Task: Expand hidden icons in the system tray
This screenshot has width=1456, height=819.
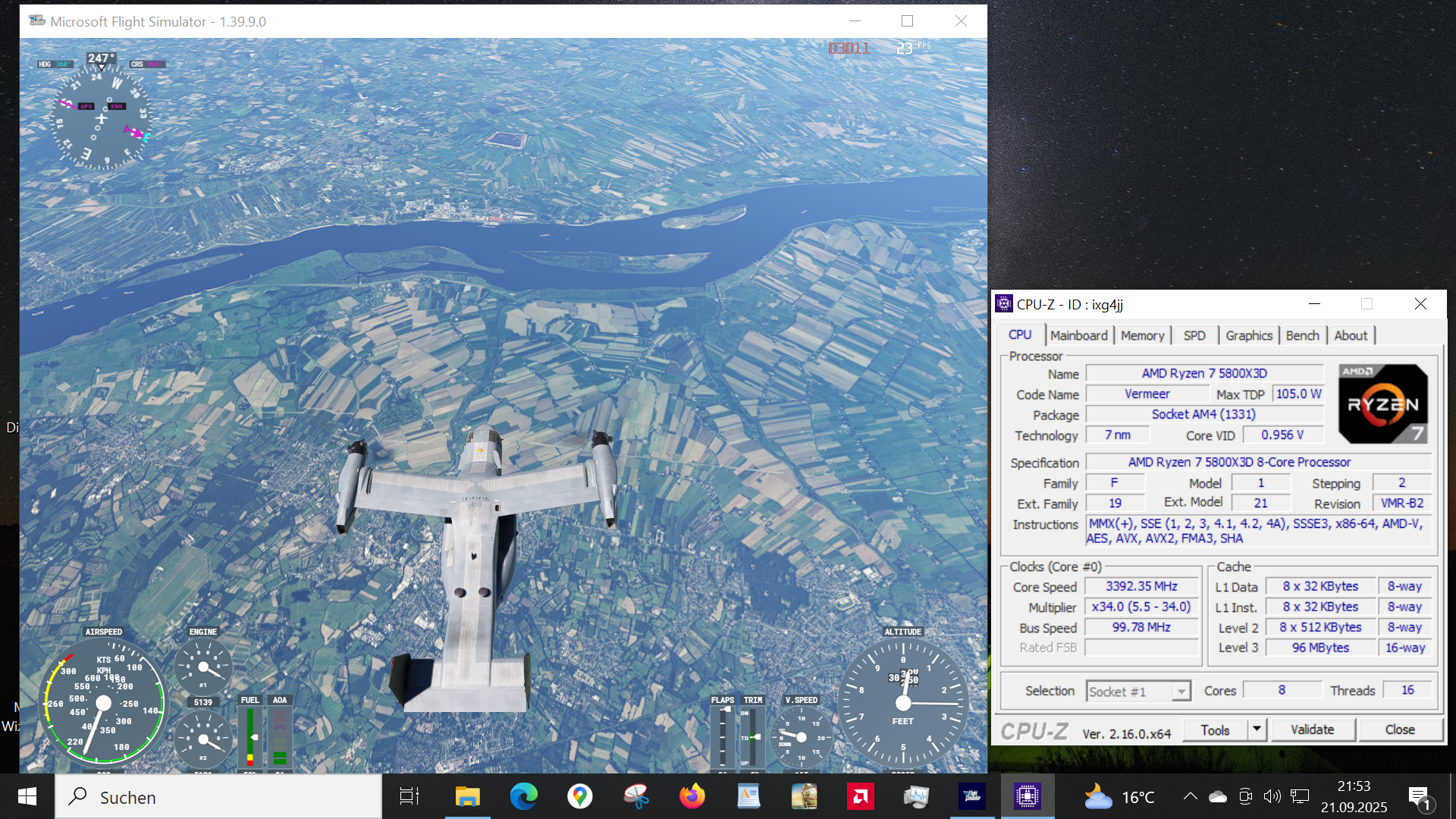Action: click(1191, 796)
